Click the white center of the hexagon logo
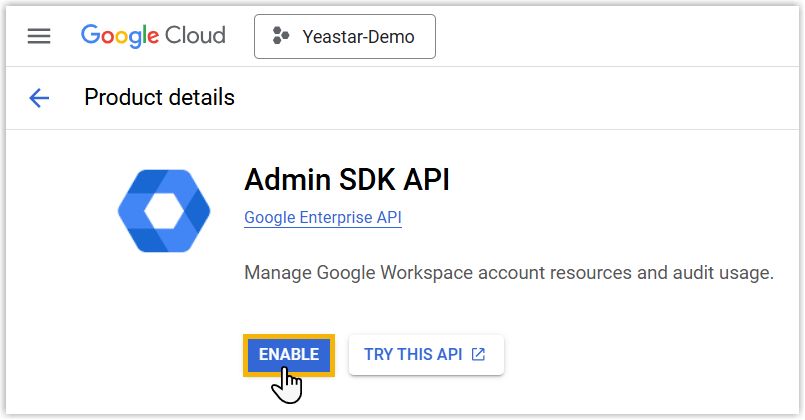 click(x=164, y=208)
